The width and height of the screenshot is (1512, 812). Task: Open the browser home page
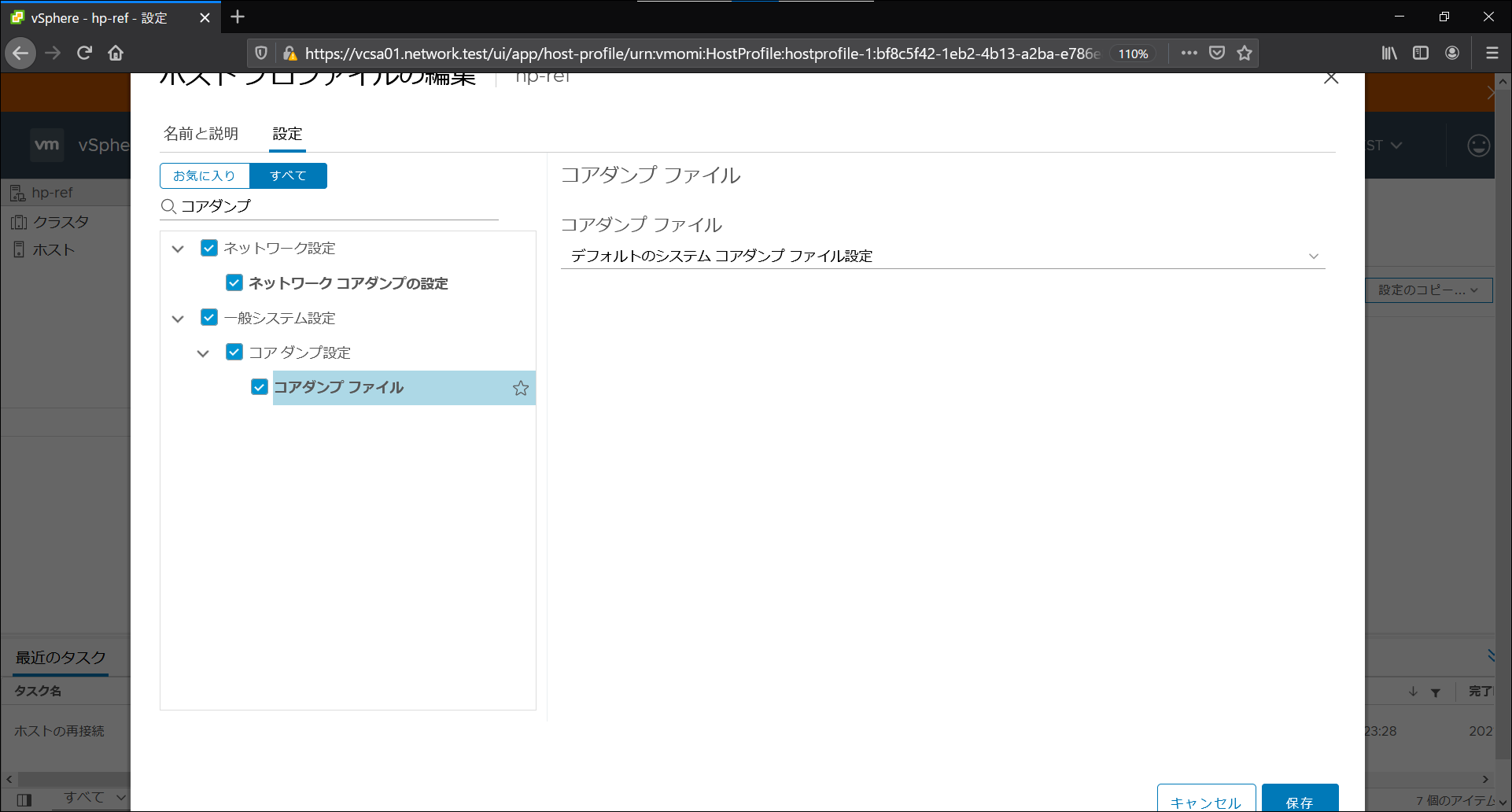[116, 53]
